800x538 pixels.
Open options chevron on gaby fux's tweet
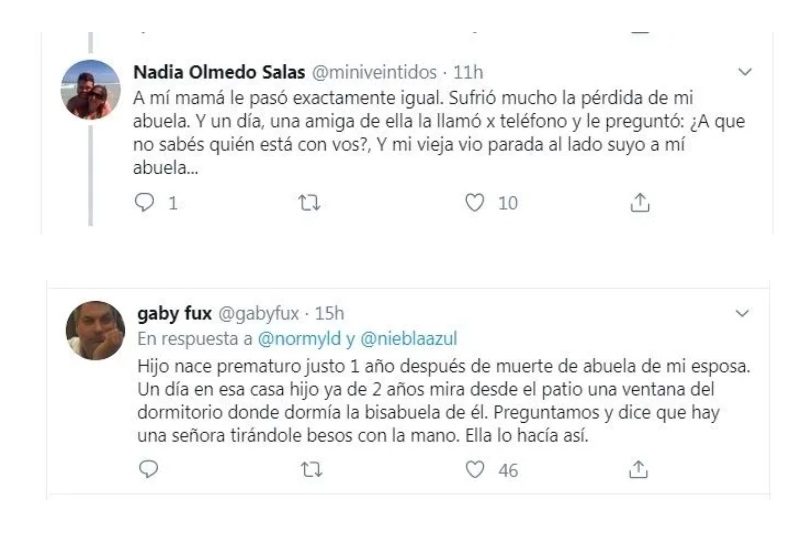pos(743,313)
